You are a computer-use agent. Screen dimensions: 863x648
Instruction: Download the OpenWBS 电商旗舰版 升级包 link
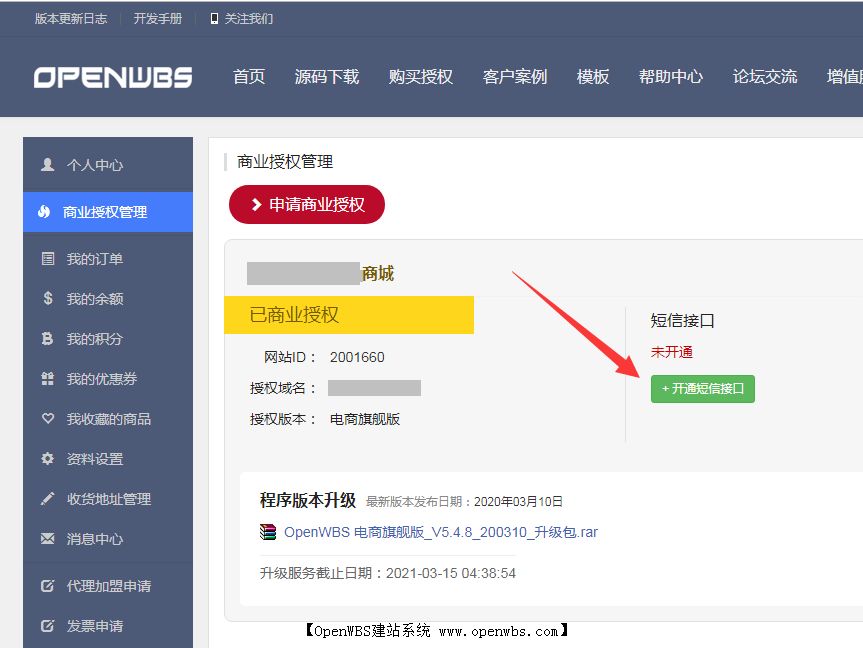[438, 532]
